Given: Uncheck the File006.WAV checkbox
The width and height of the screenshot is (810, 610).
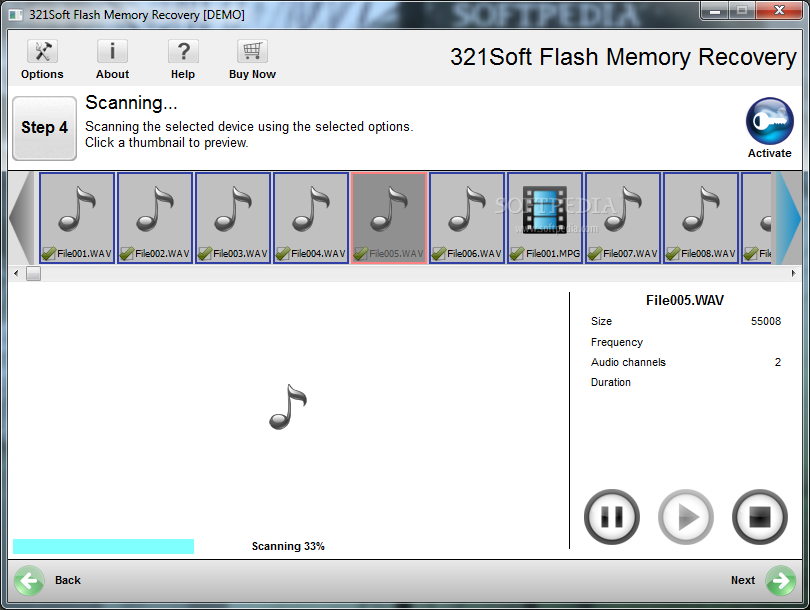Looking at the screenshot, I should 439,254.
